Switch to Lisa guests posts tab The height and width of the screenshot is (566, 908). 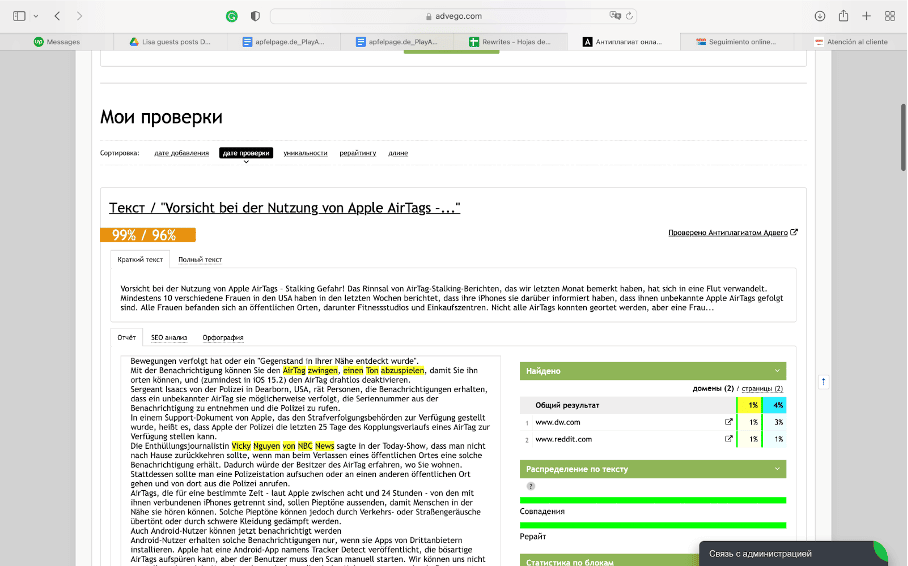click(x=170, y=42)
